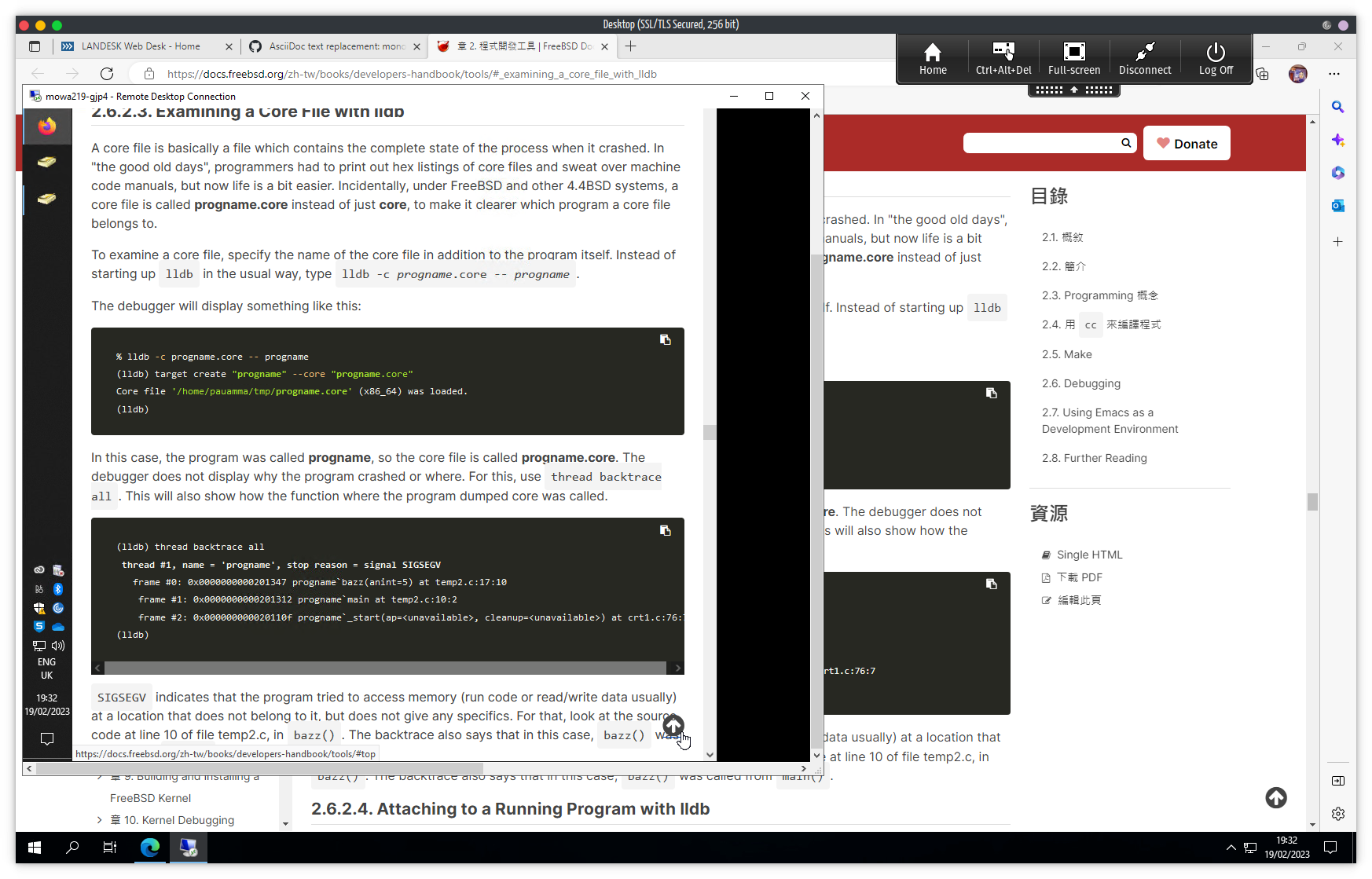Open Edge sidebar search icon
Screen dimensions: 1372x879
click(x=1338, y=108)
